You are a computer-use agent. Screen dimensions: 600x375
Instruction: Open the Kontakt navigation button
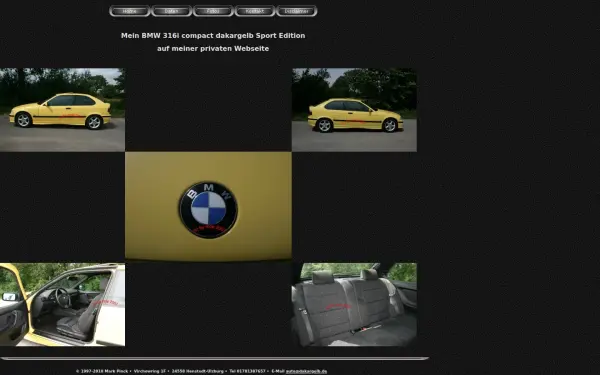click(x=255, y=11)
